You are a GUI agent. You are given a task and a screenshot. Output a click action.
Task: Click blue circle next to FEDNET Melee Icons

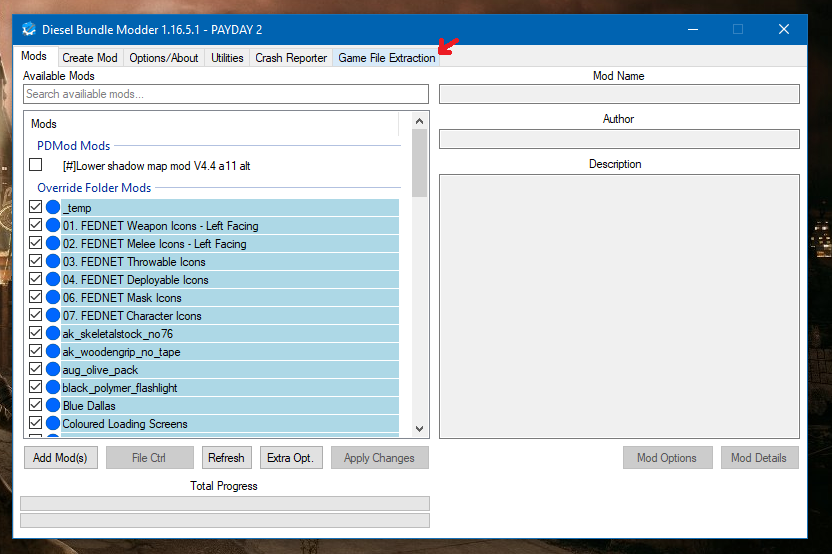(53, 243)
